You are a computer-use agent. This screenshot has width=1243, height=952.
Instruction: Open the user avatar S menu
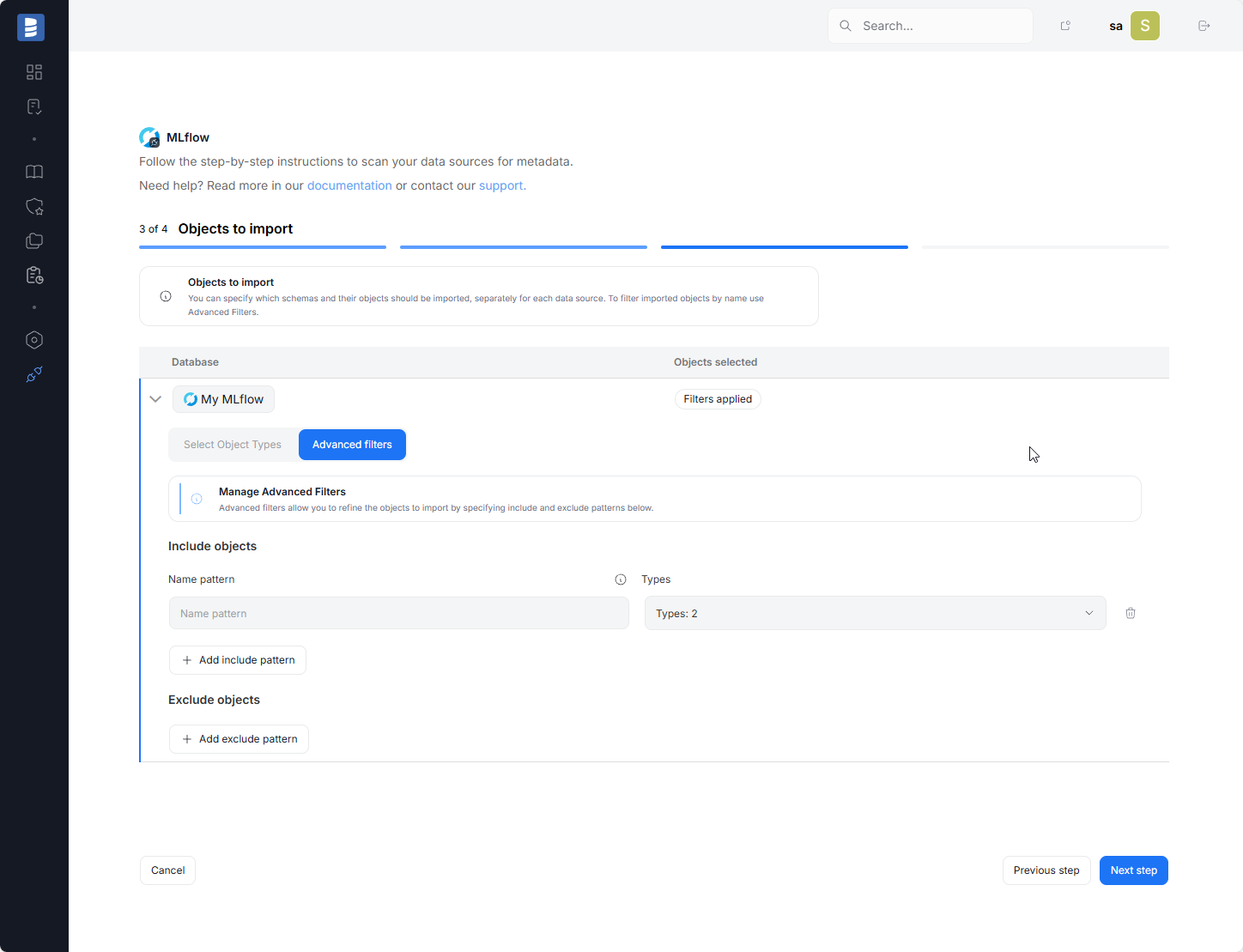[x=1144, y=26]
